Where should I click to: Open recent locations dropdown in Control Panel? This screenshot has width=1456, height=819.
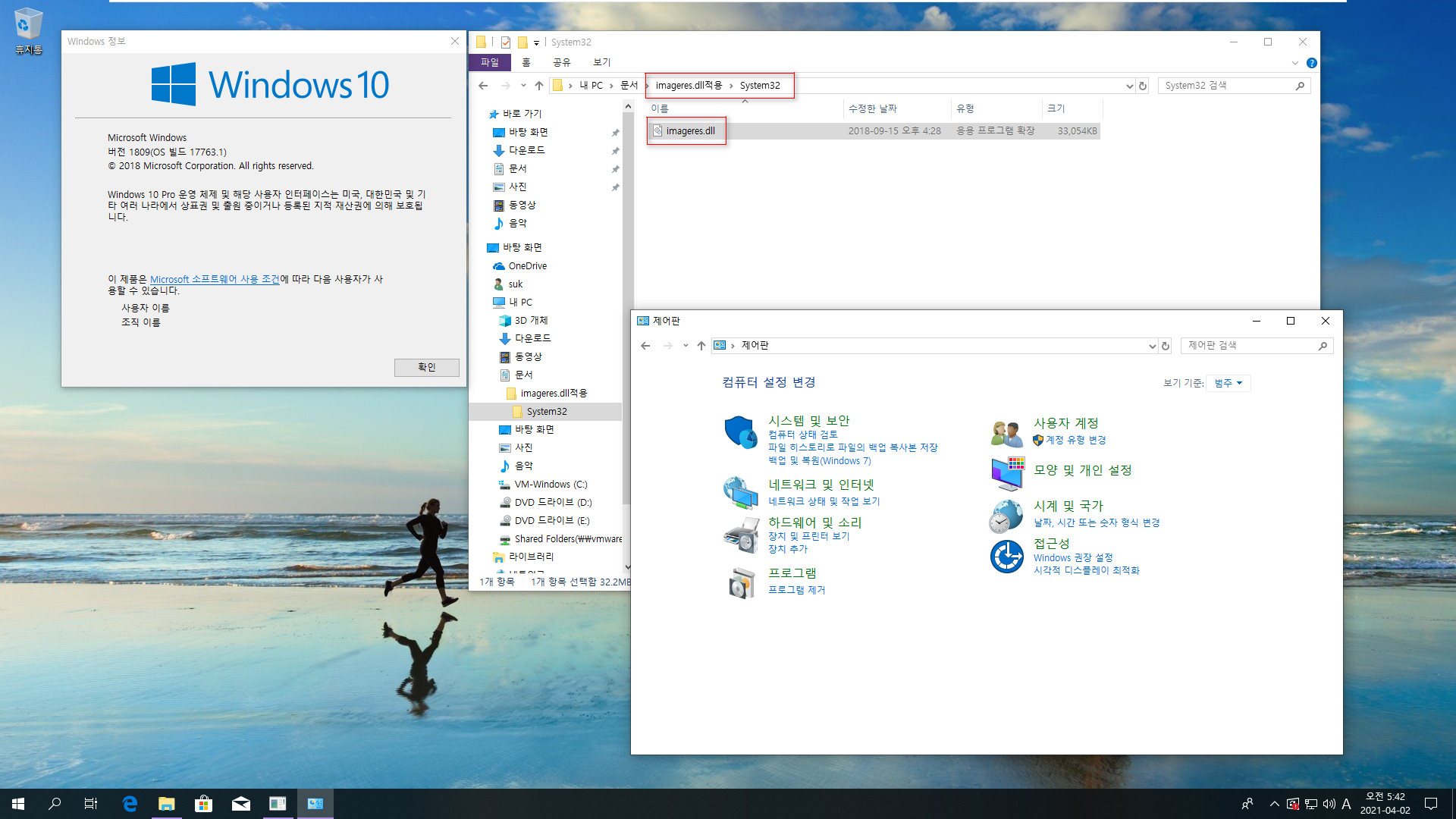686,346
